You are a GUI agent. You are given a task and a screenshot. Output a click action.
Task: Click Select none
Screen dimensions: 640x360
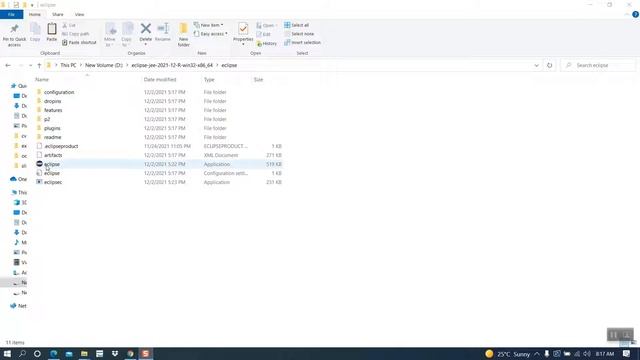coord(299,34)
